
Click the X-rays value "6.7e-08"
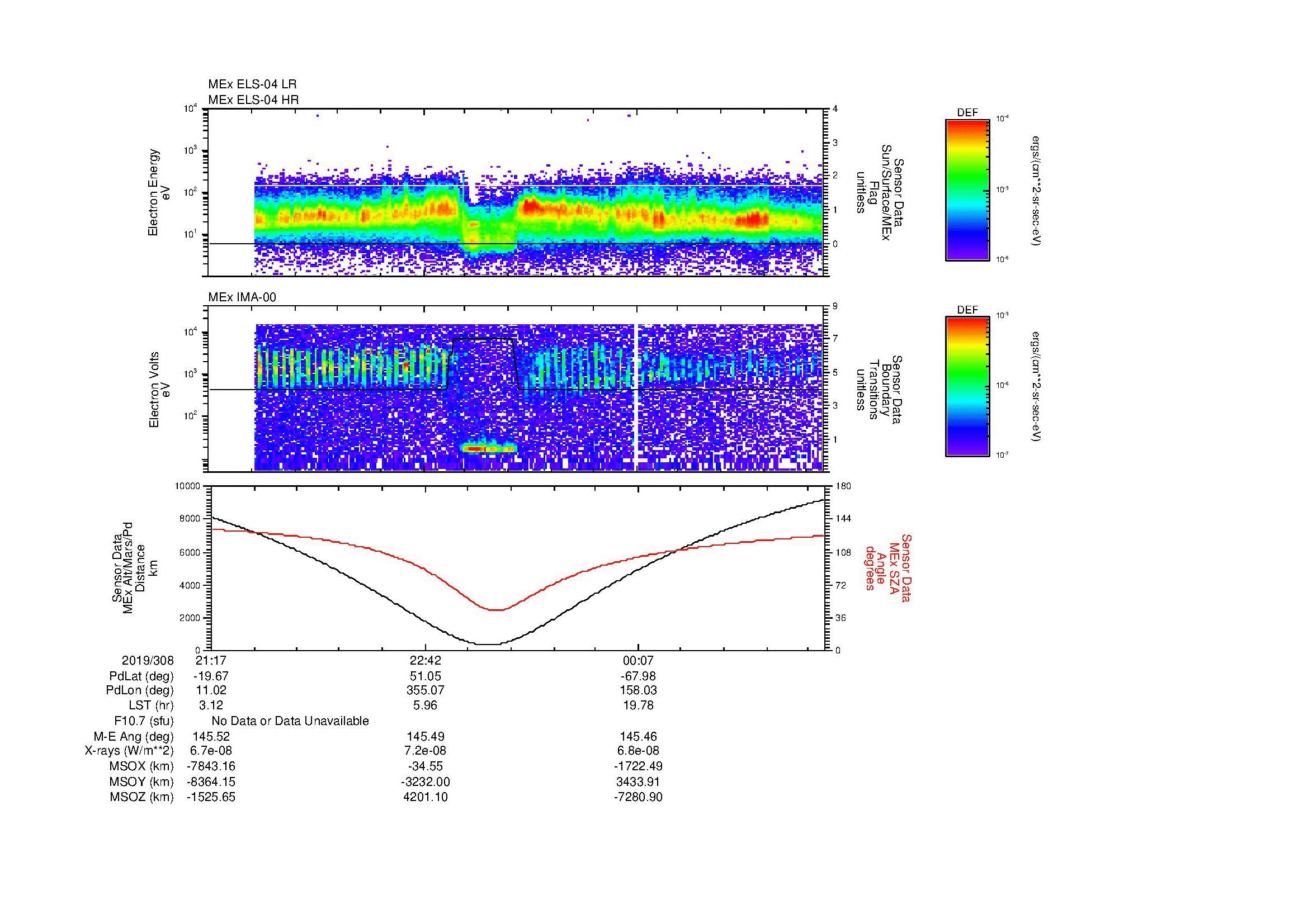pos(211,751)
